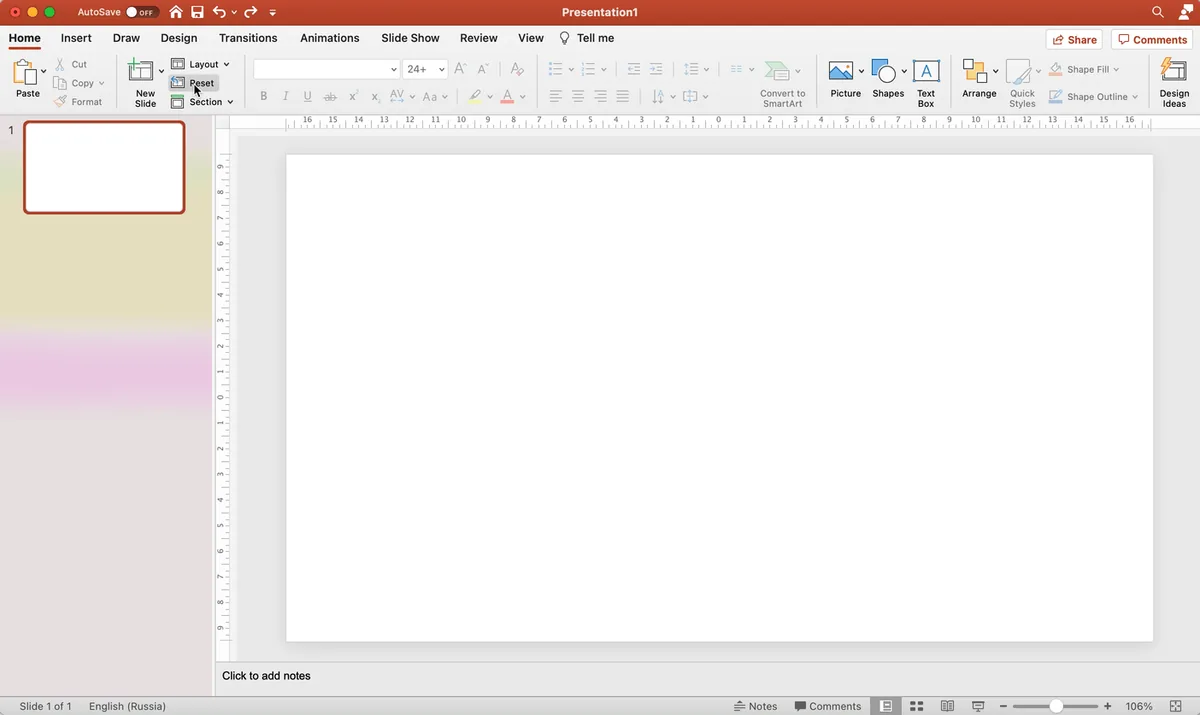Clear all text formatting
Screen dimensions: 1200x715
[x=517, y=69]
